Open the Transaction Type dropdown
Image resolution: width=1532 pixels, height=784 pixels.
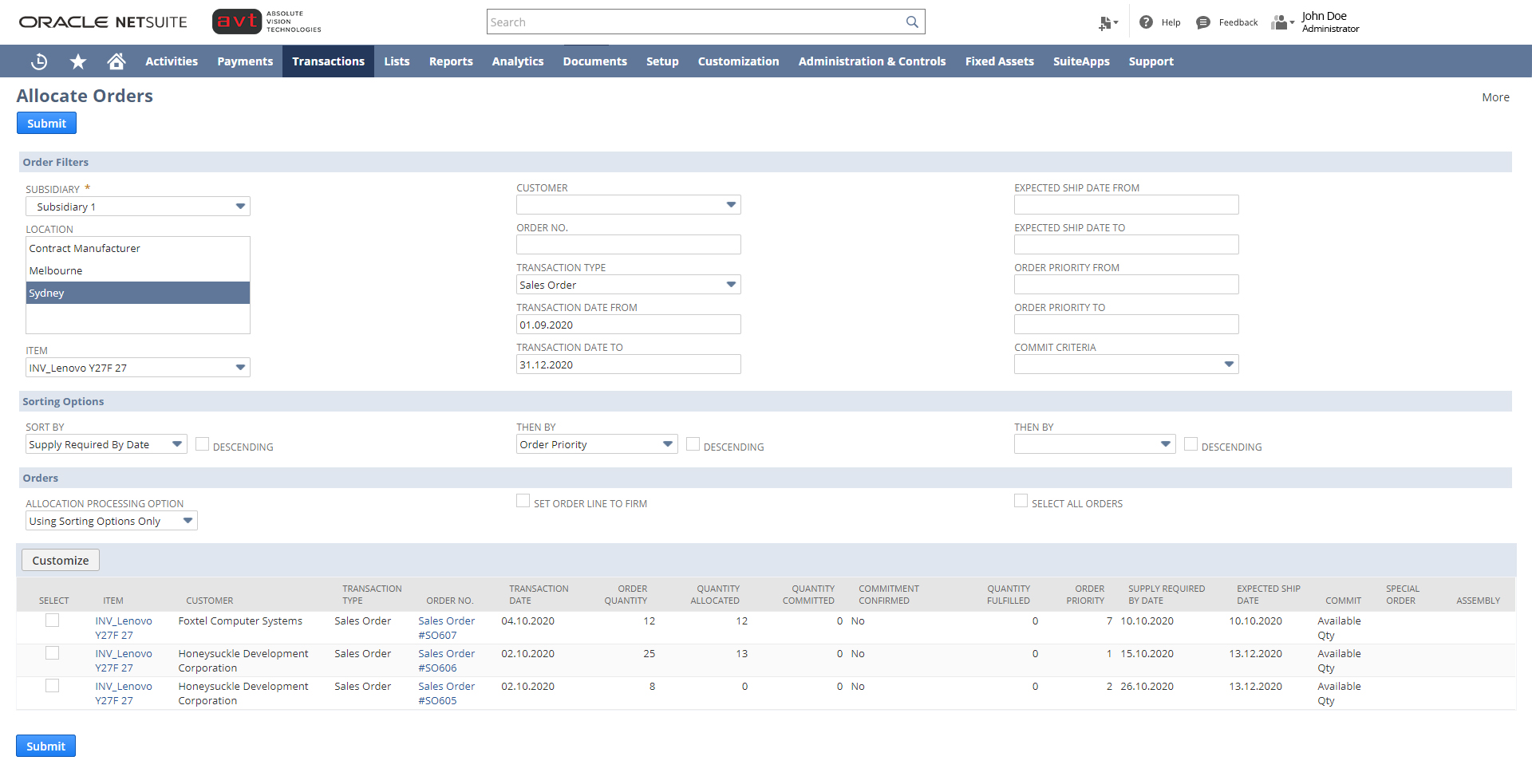point(729,284)
